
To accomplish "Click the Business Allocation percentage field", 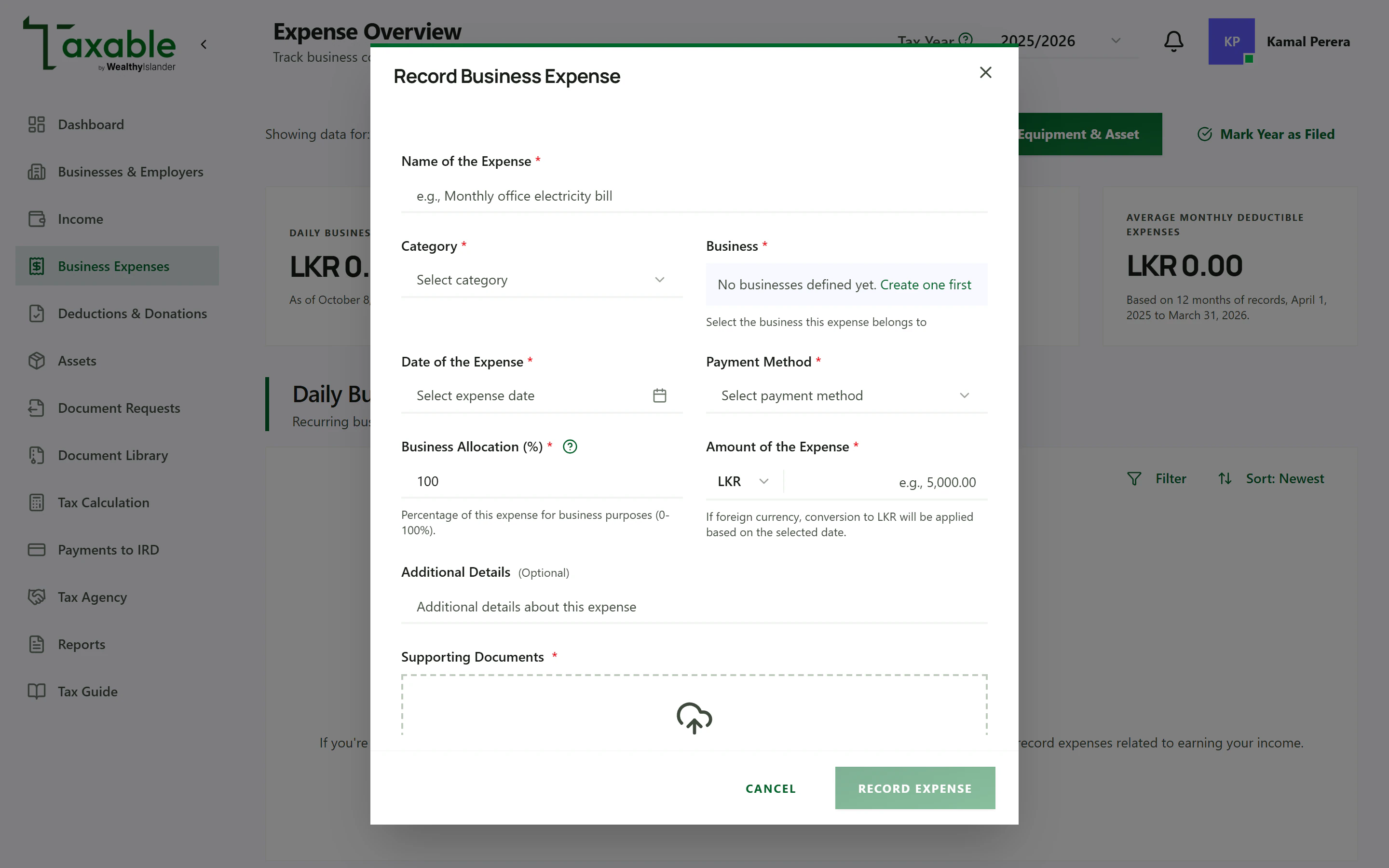I will (x=541, y=481).
